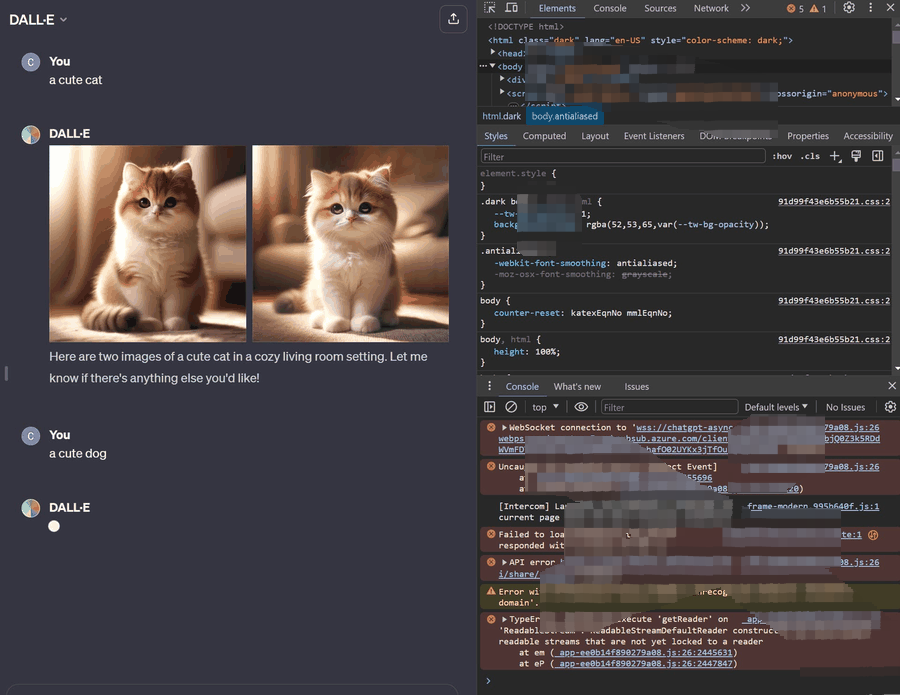Select the body.antialiased breadcrumb
The width and height of the screenshot is (900, 695).
(564, 116)
